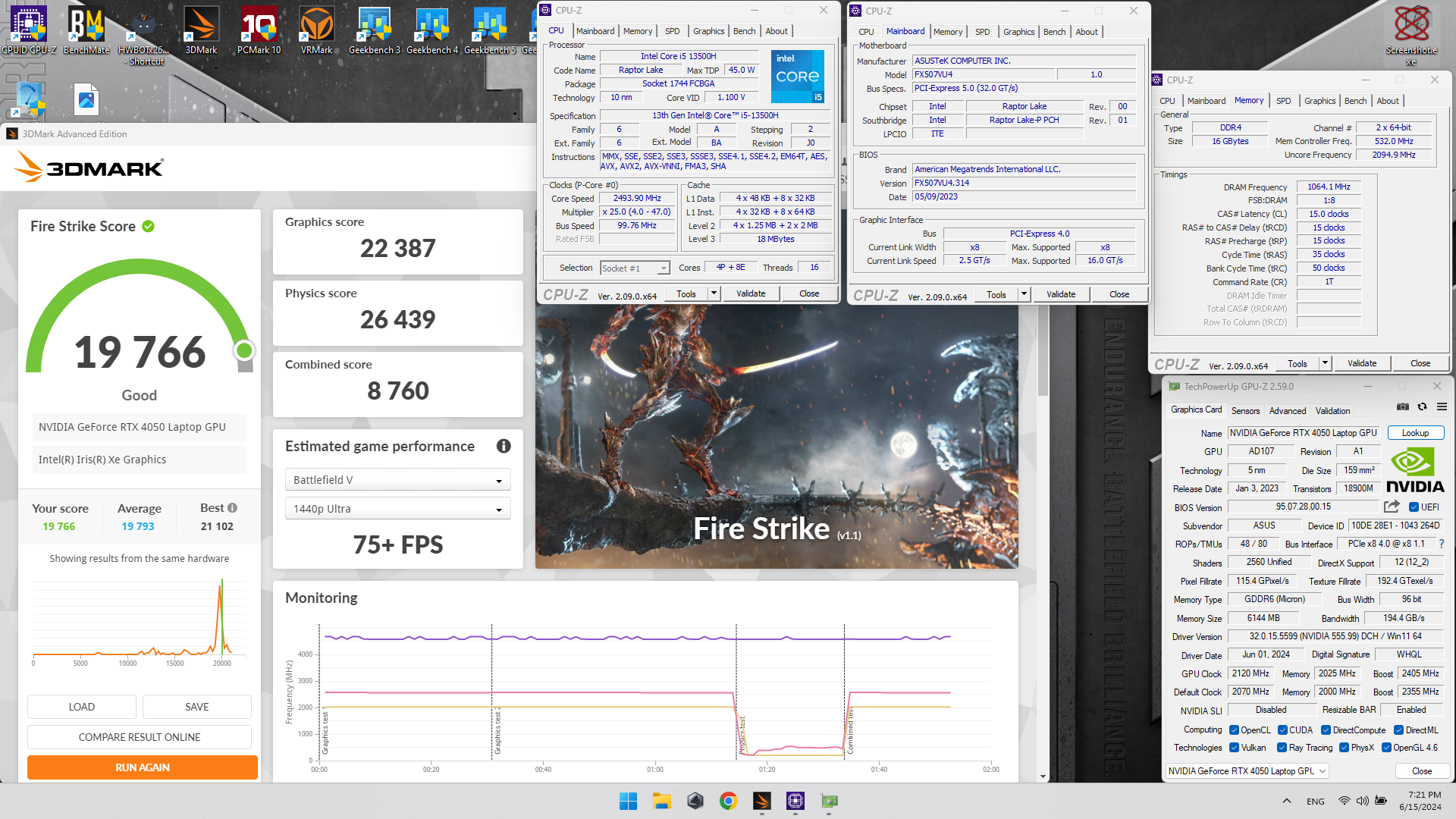The width and height of the screenshot is (1456, 819).
Task: Open the 1440p Ultra preset dropdown
Action: 398,509
